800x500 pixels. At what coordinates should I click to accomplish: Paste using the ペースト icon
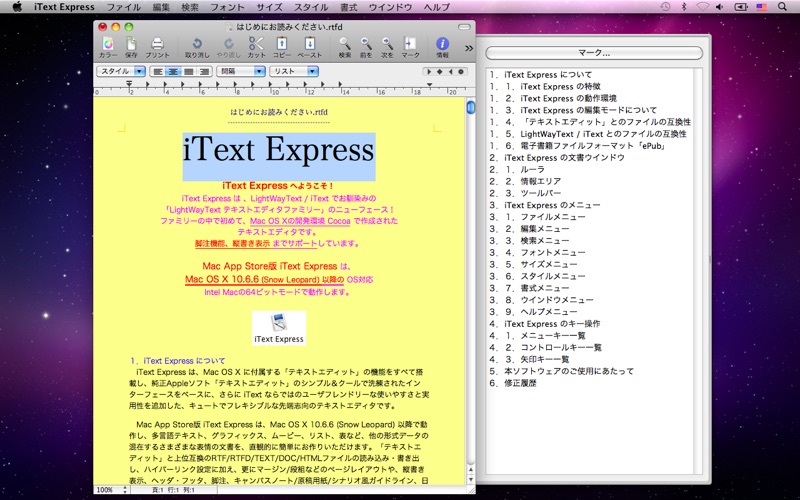point(310,47)
